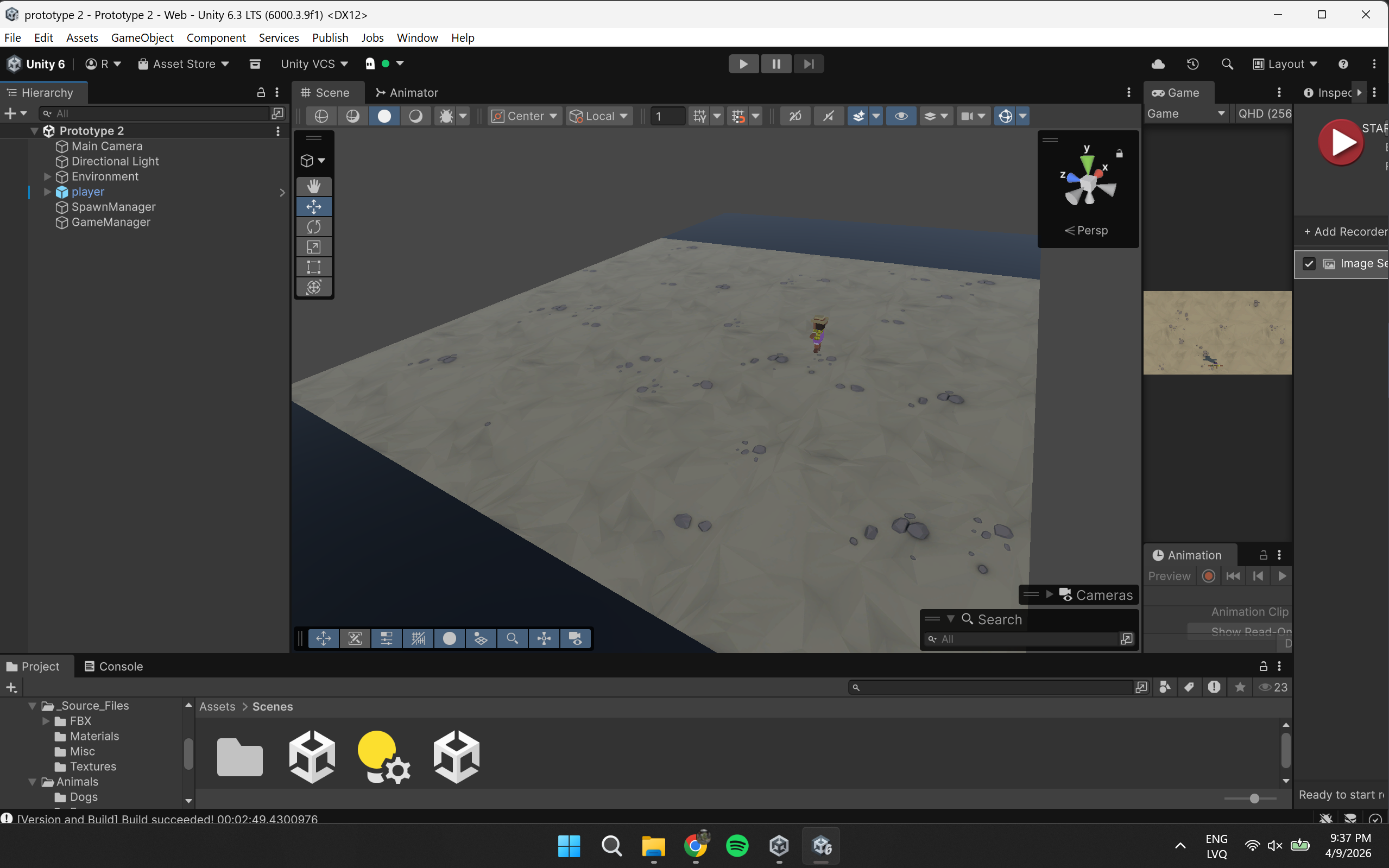The image size is (1389, 868).
Task: Select the Rect transform tool
Action: (x=313, y=267)
